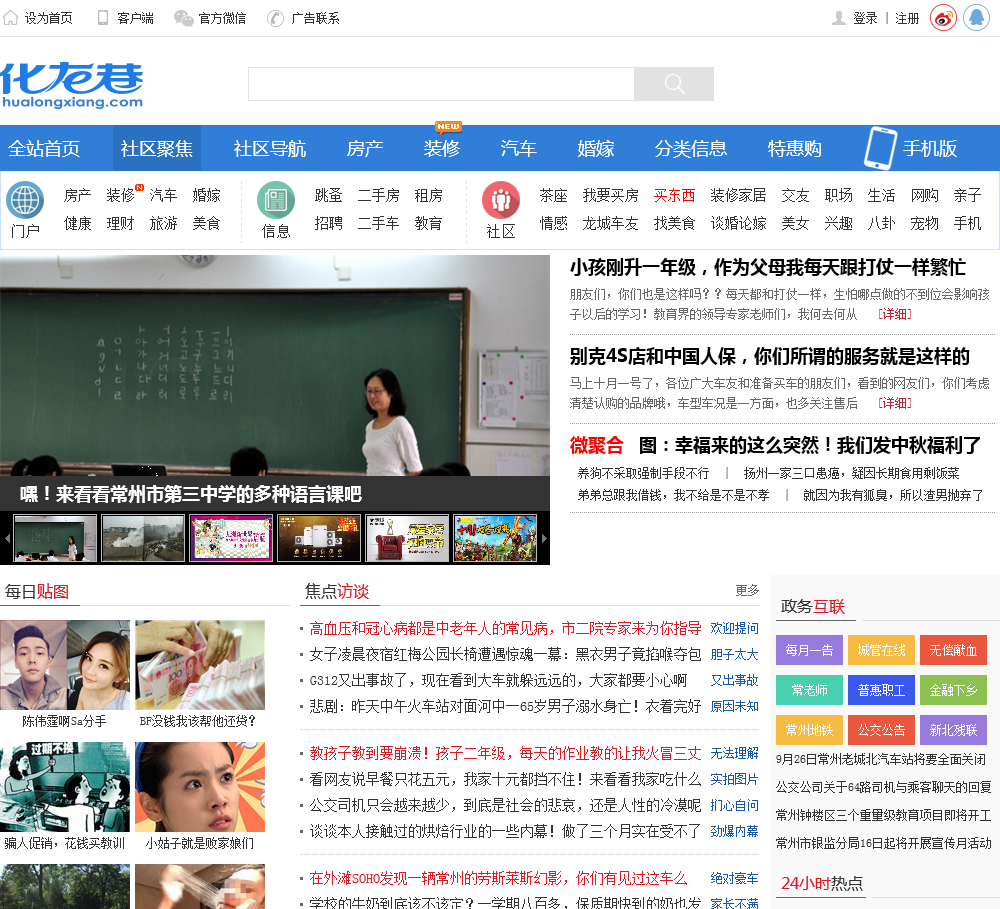Click the mobile client icon 客户端
This screenshot has width=1000, height=909.
point(103,18)
